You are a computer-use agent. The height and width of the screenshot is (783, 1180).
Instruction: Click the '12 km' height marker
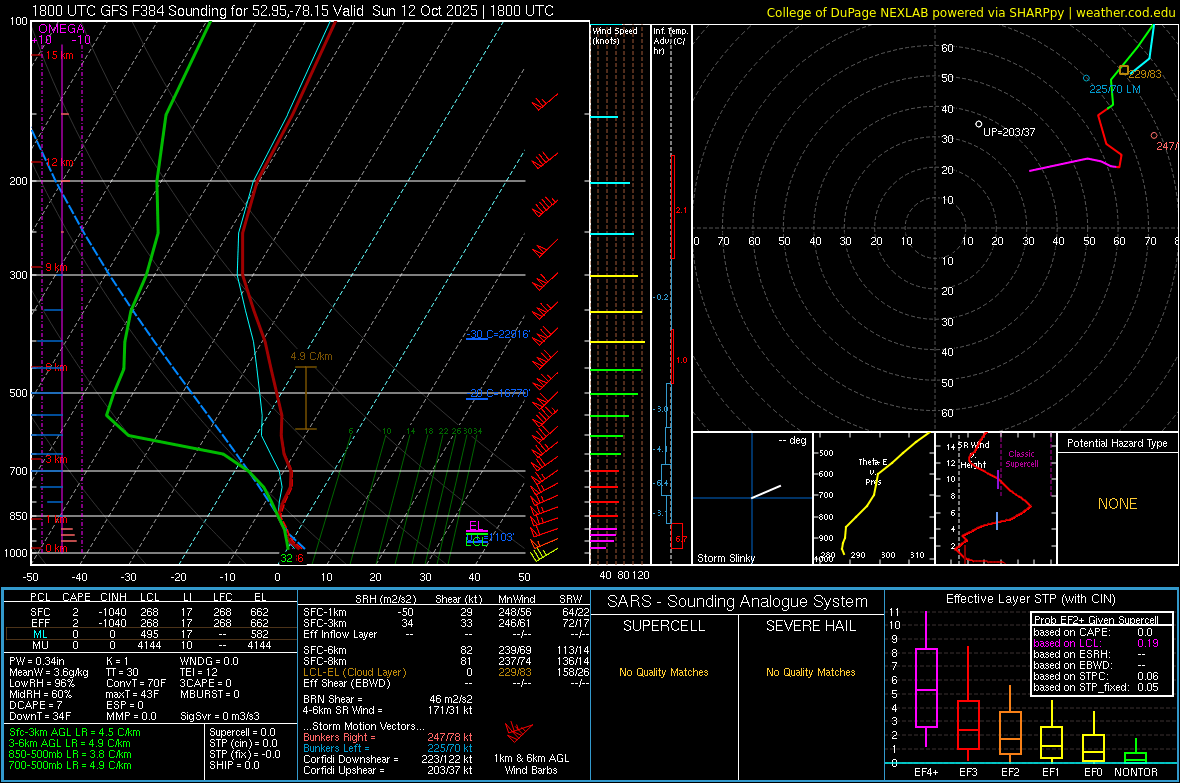point(59,163)
